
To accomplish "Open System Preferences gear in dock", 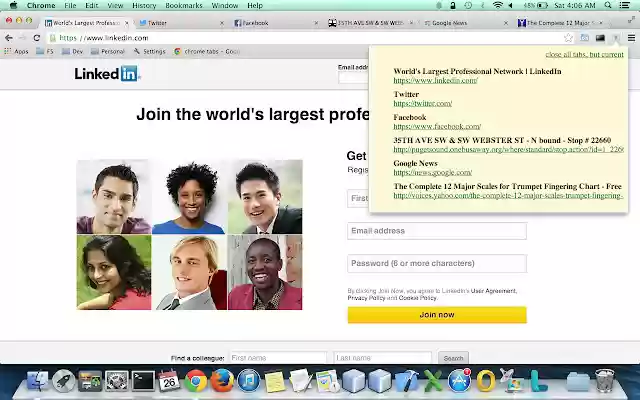I will [x=117, y=380].
